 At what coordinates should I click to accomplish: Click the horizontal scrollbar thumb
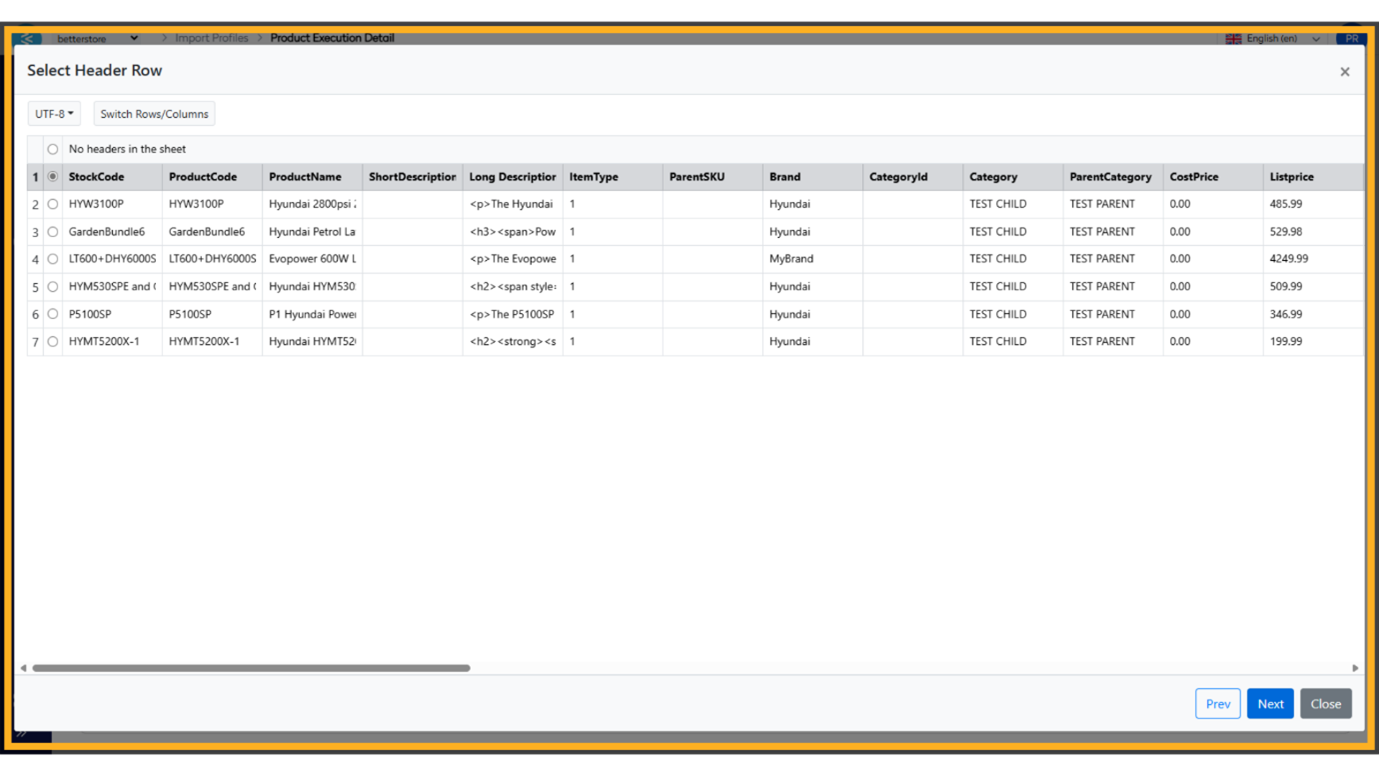(x=250, y=668)
